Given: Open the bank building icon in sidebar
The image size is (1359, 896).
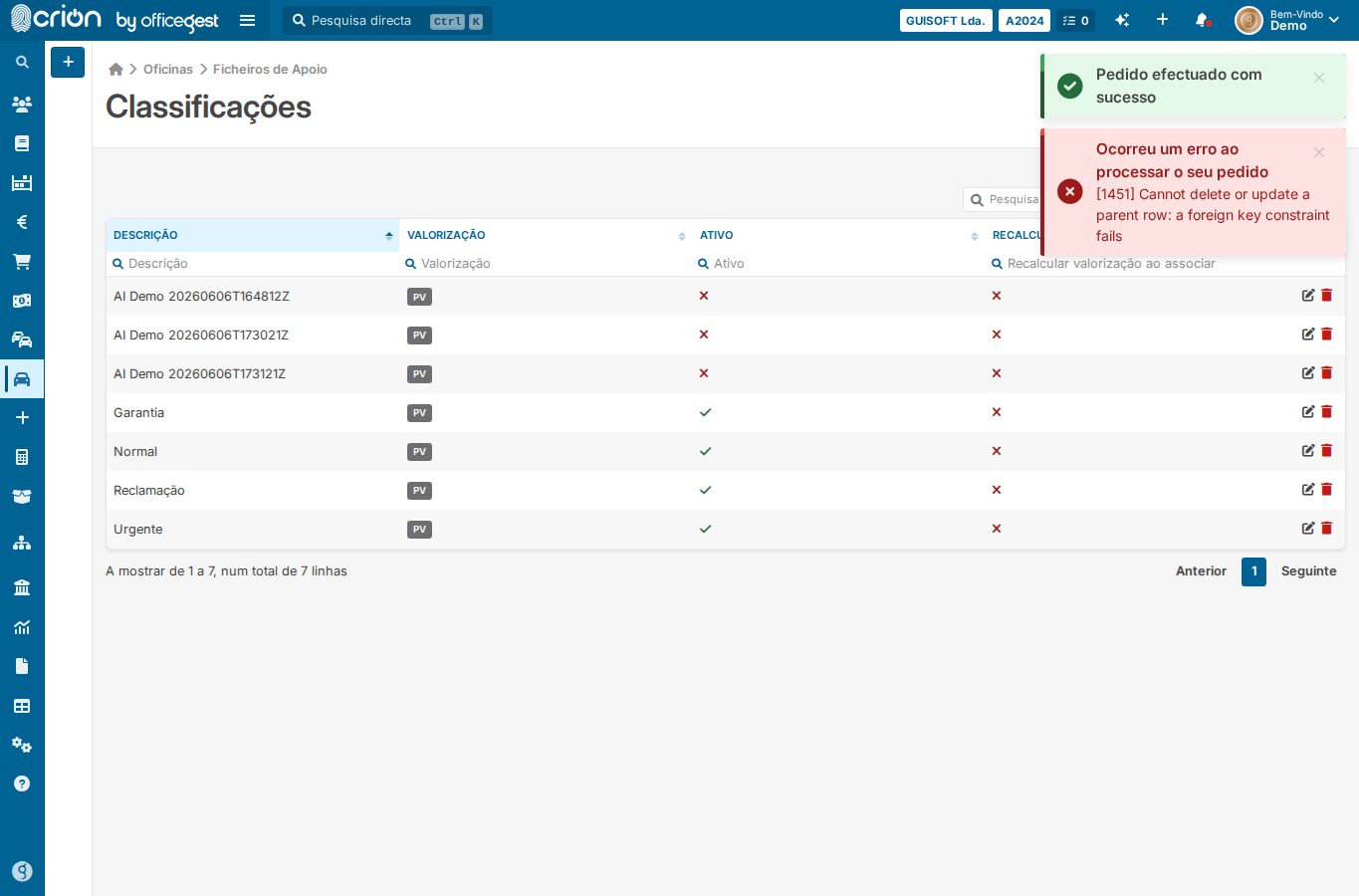Looking at the screenshot, I should click(22, 587).
